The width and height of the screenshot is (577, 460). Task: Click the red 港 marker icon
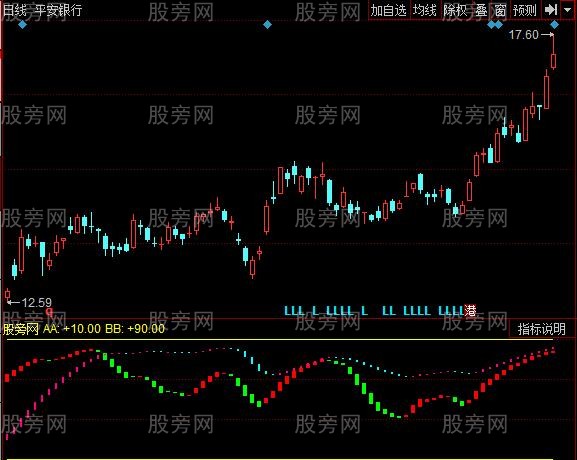coord(470,311)
